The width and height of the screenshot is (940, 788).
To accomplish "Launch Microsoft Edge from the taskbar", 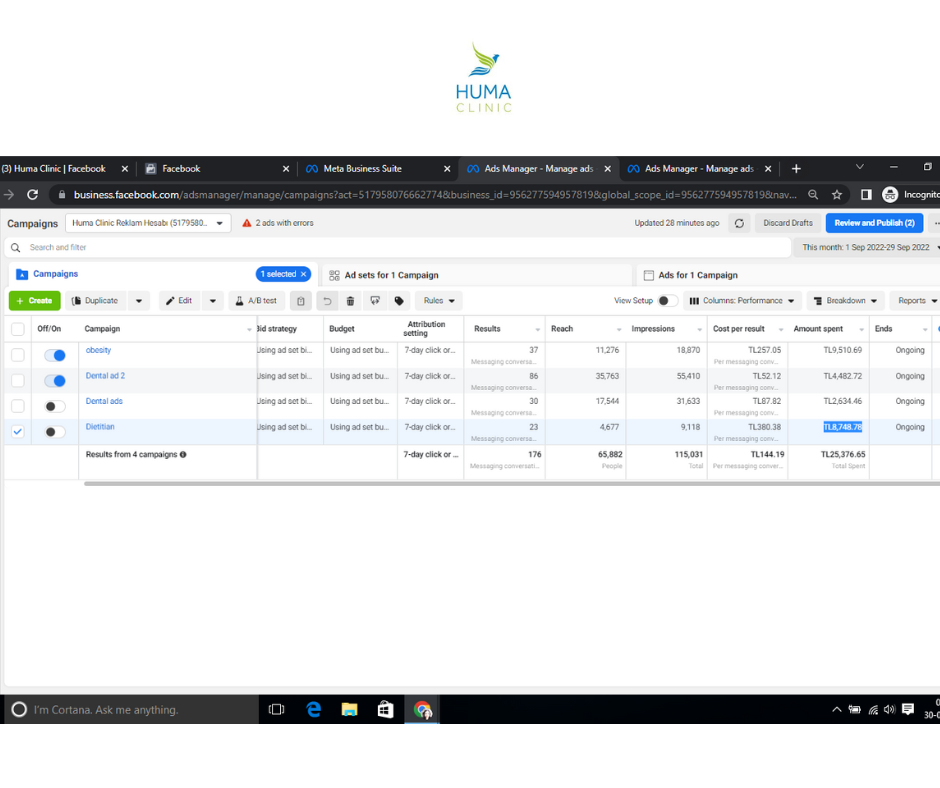I will 314,709.
